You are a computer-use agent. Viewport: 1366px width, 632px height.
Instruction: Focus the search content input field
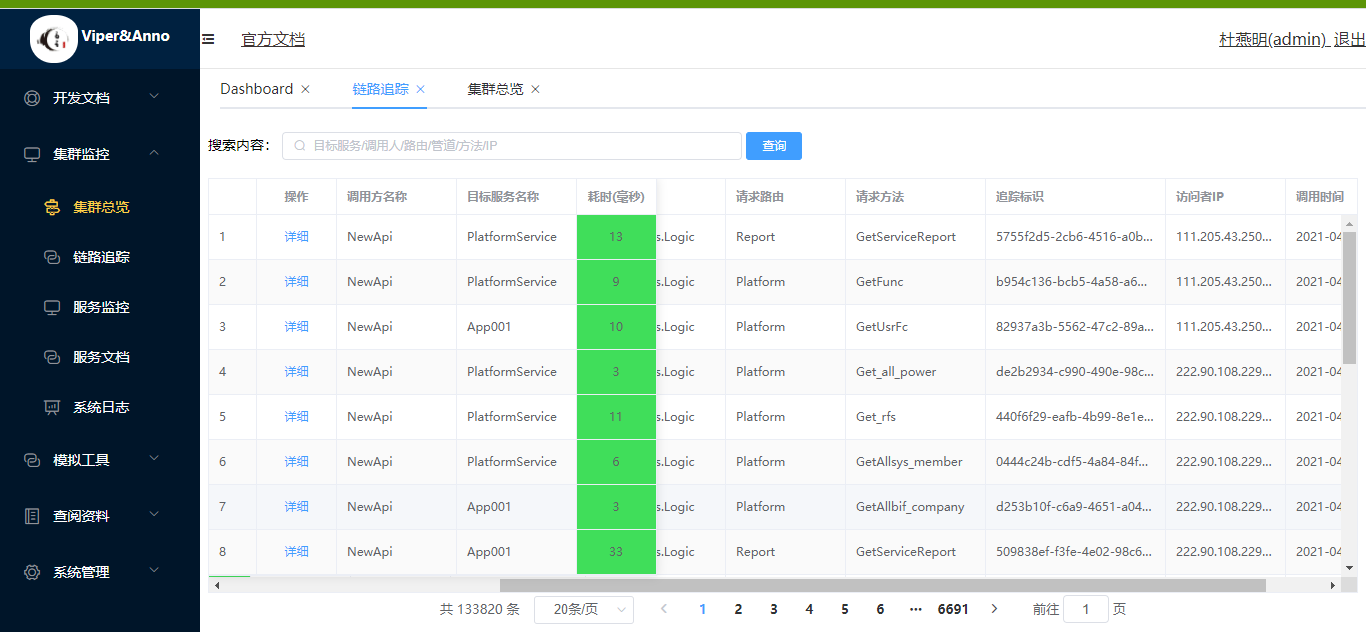512,146
